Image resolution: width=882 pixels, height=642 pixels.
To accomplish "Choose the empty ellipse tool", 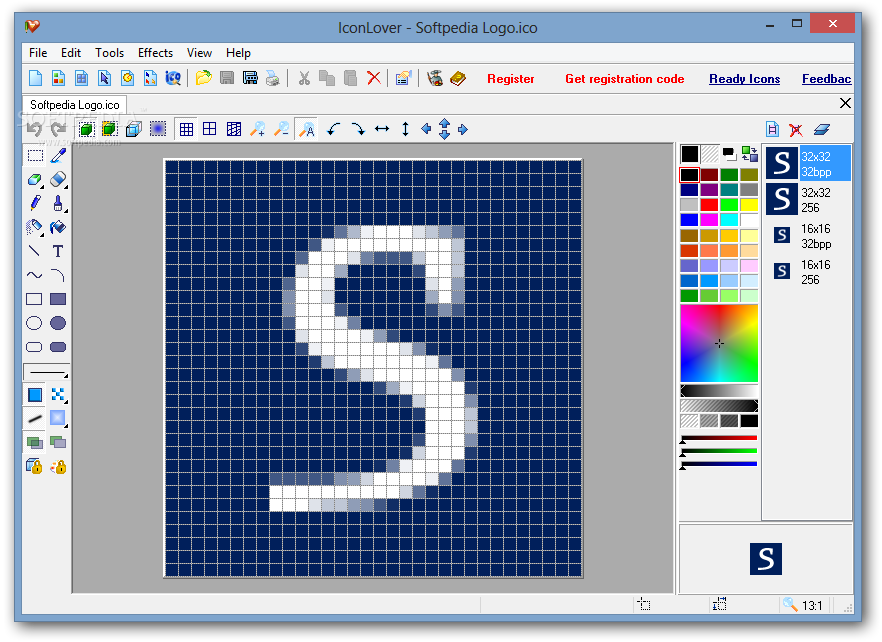I will 35,323.
